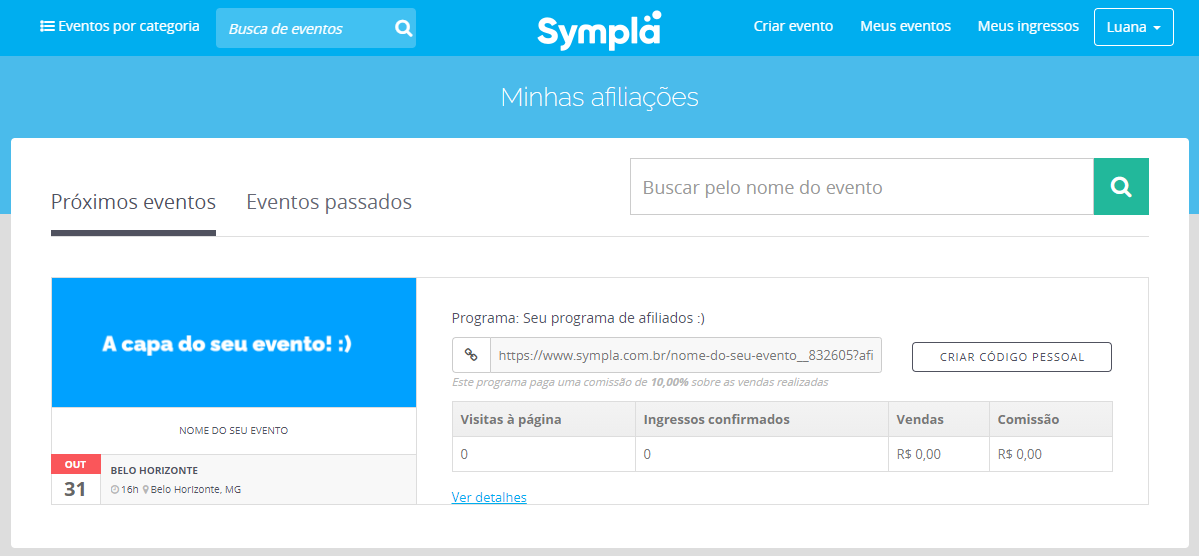The height and width of the screenshot is (556, 1199).
Task: Click the 0 value under Visitas à página
Action: point(464,454)
